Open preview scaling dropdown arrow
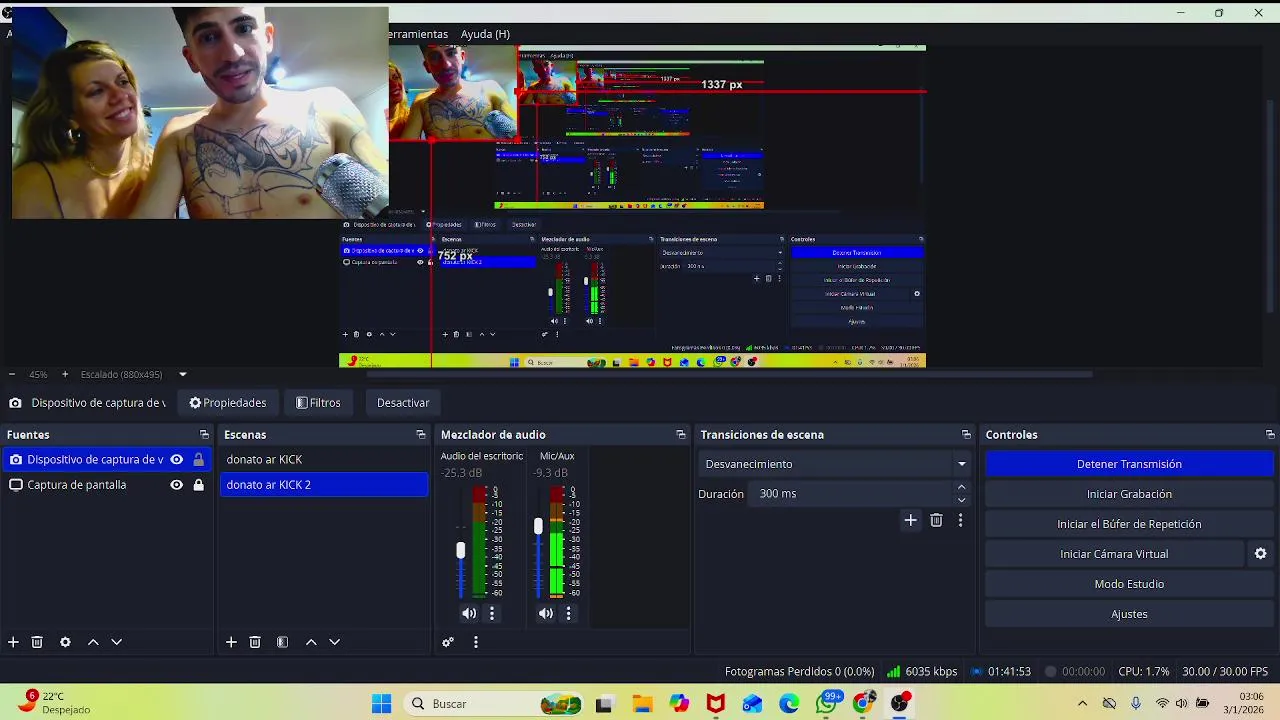1280x720 pixels. click(x=182, y=374)
